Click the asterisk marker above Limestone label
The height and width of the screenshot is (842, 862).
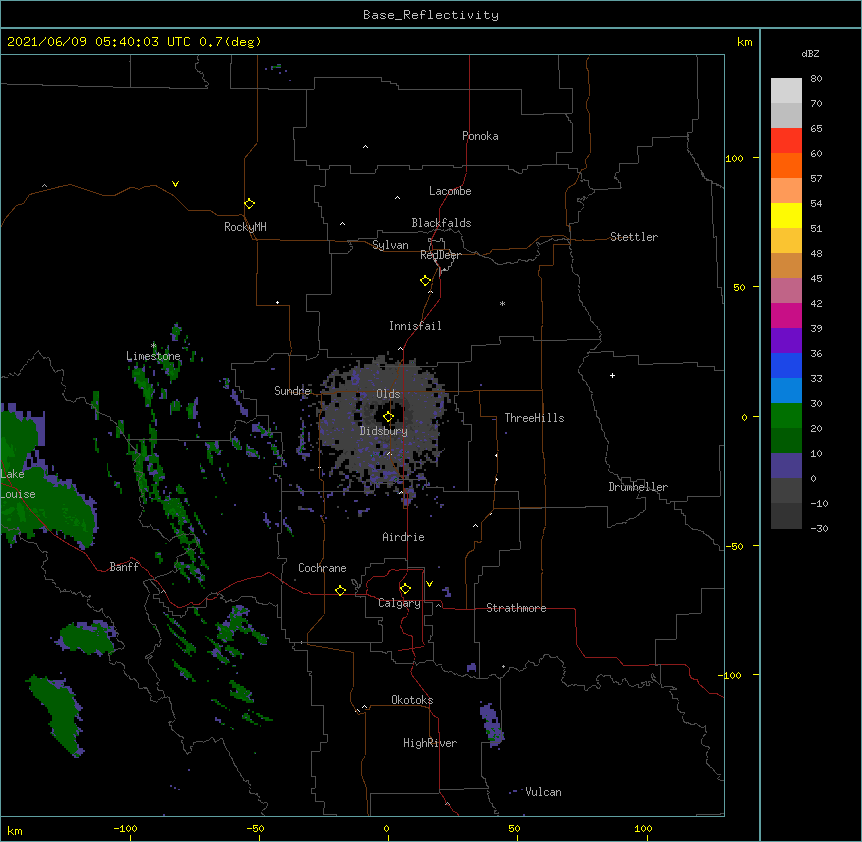click(x=154, y=345)
